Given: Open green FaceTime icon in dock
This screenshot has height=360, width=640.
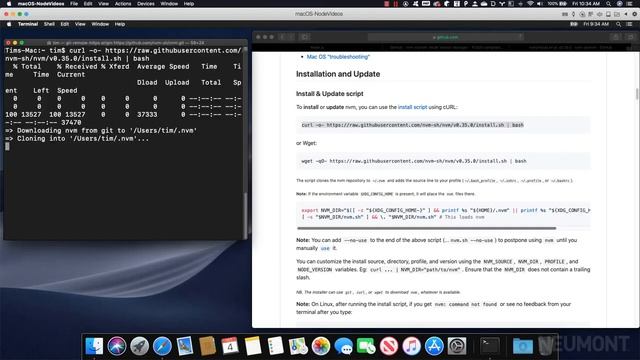Looking at the screenshot, I should (366, 346).
